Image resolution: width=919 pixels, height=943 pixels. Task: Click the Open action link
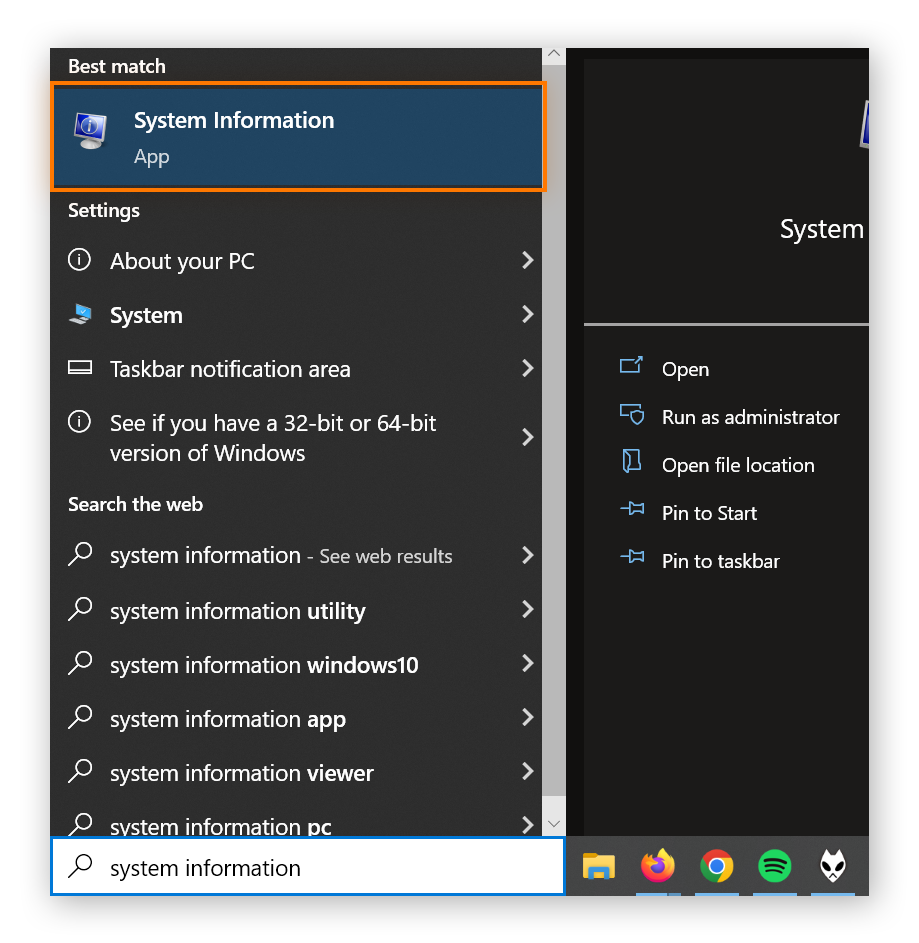[685, 369]
